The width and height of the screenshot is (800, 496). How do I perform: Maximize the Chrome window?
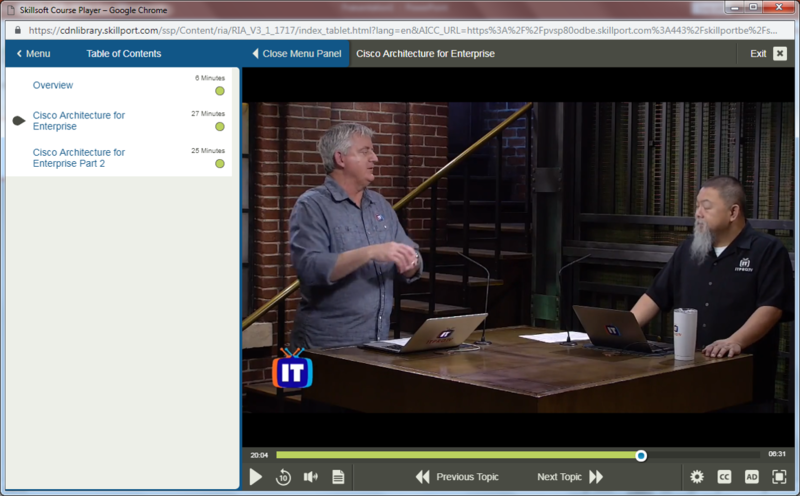pos(753,8)
